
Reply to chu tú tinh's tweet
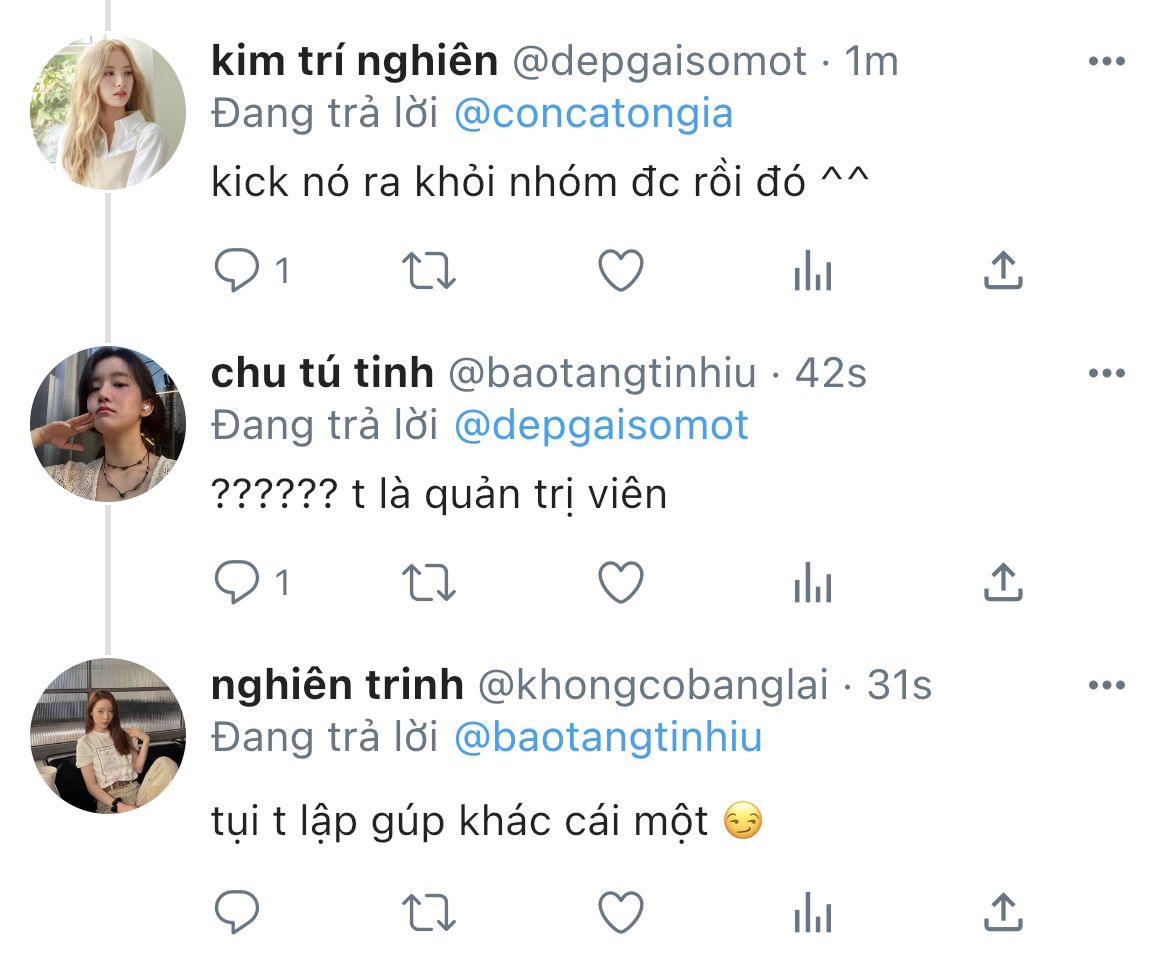(x=238, y=583)
